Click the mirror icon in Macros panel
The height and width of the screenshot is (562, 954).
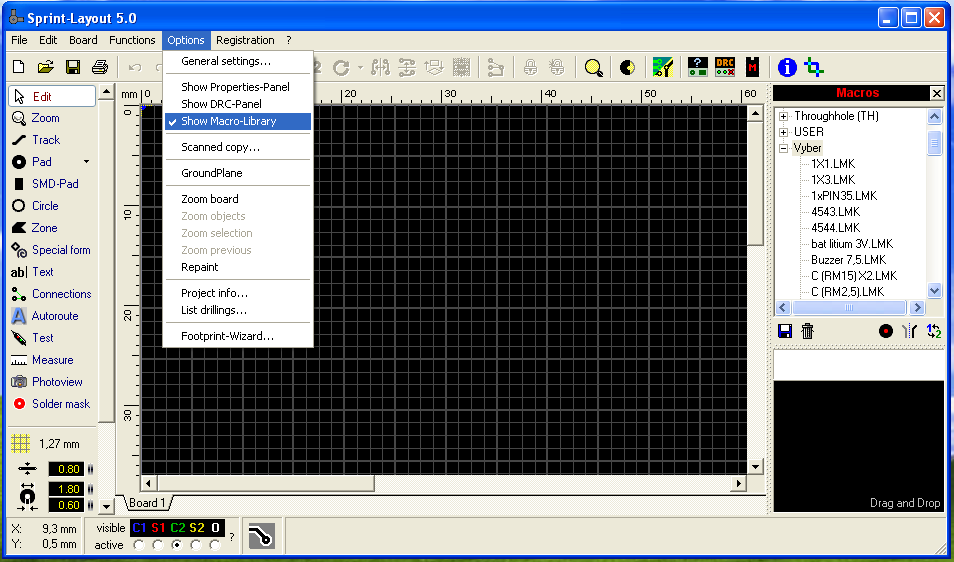[x=910, y=331]
